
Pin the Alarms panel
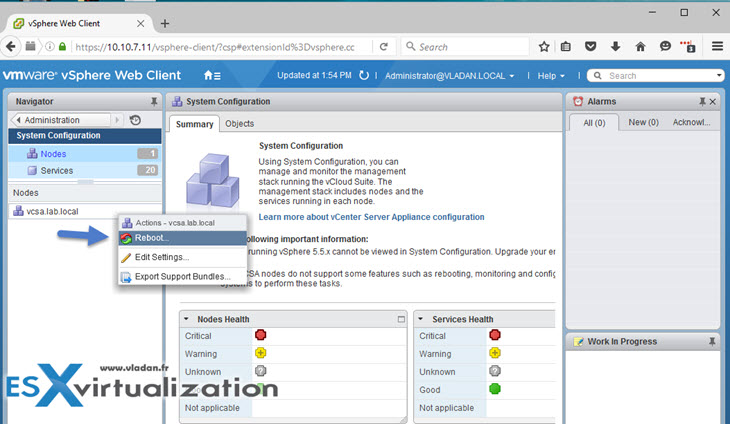point(702,101)
